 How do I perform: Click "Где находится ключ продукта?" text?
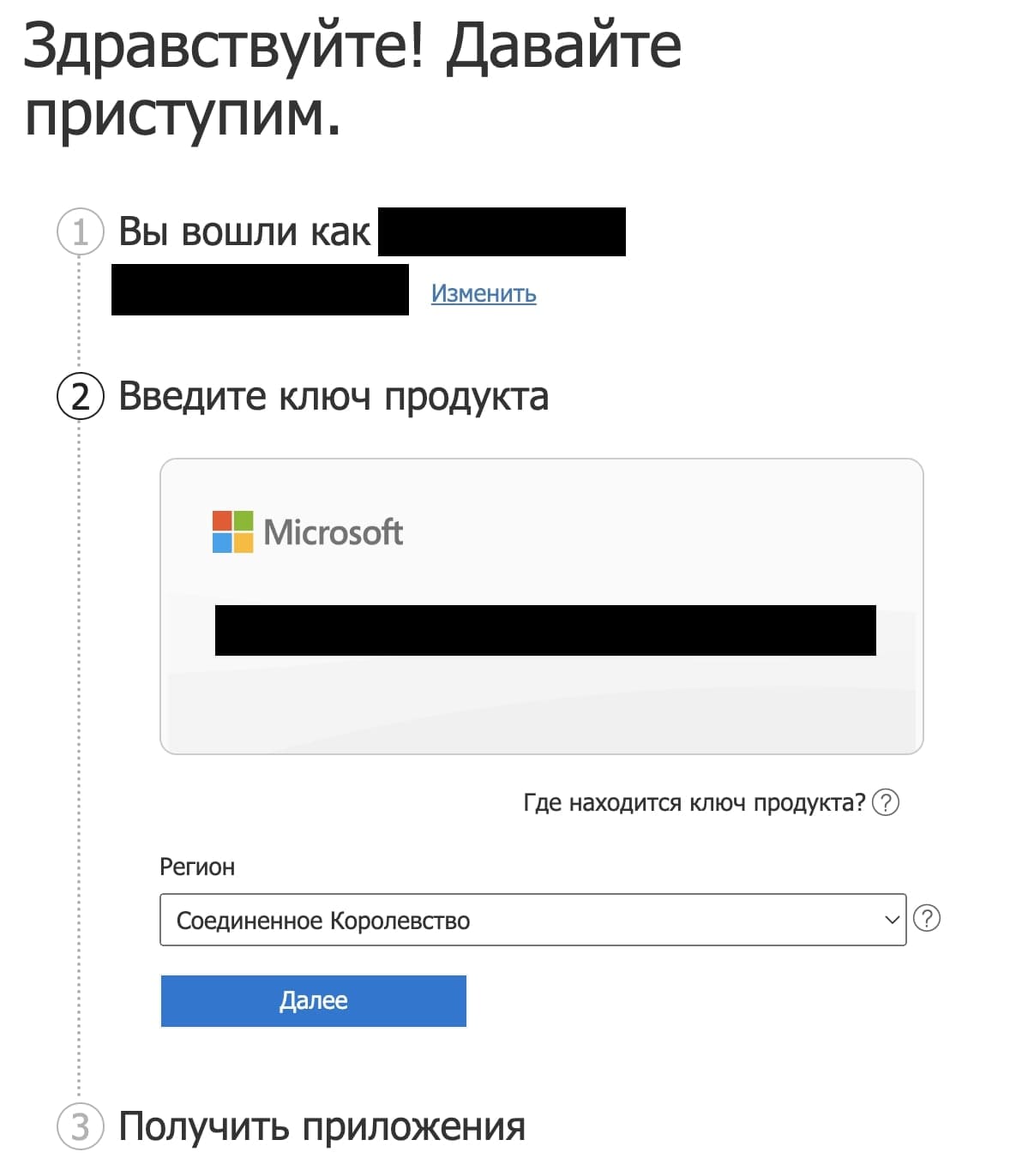point(694,803)
